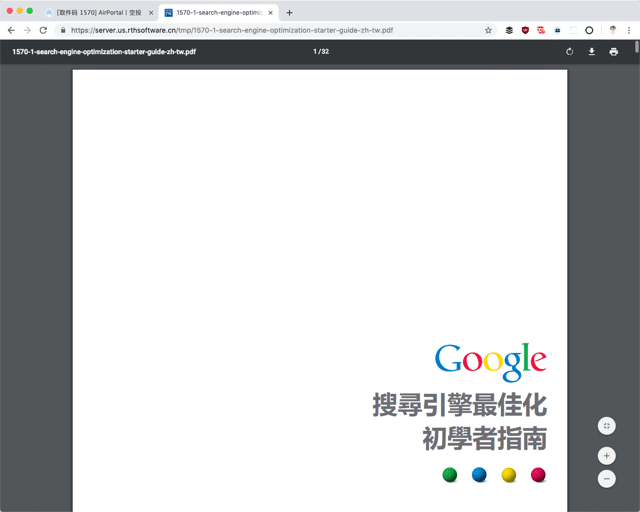The width and height of the screenshot is (640, 512).
Task: Click the Google logo on the PDF cover
Action: tap(493, 362)
